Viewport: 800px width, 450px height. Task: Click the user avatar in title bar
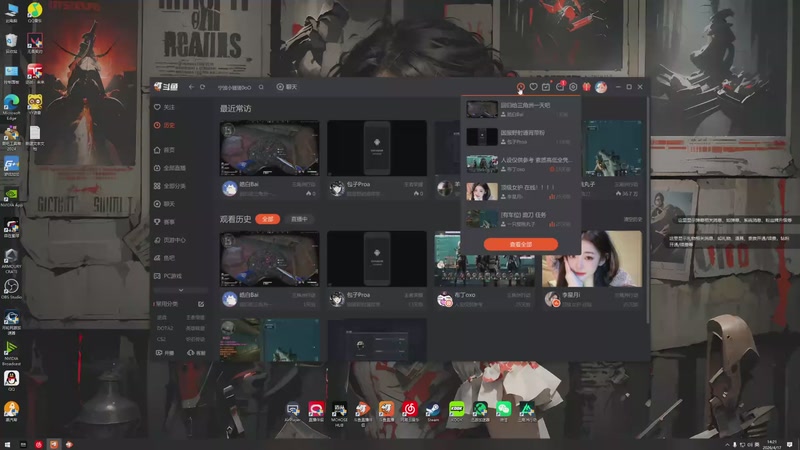click(x=601, y=87)
